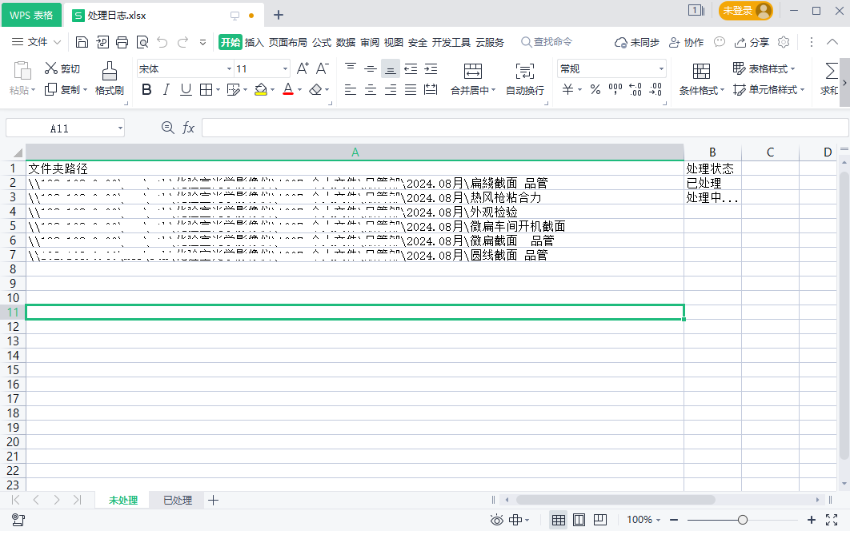Increase font size with A+ icon
Image resolution: width=851 pixels, height=533 pixels.
pos(302,68)
